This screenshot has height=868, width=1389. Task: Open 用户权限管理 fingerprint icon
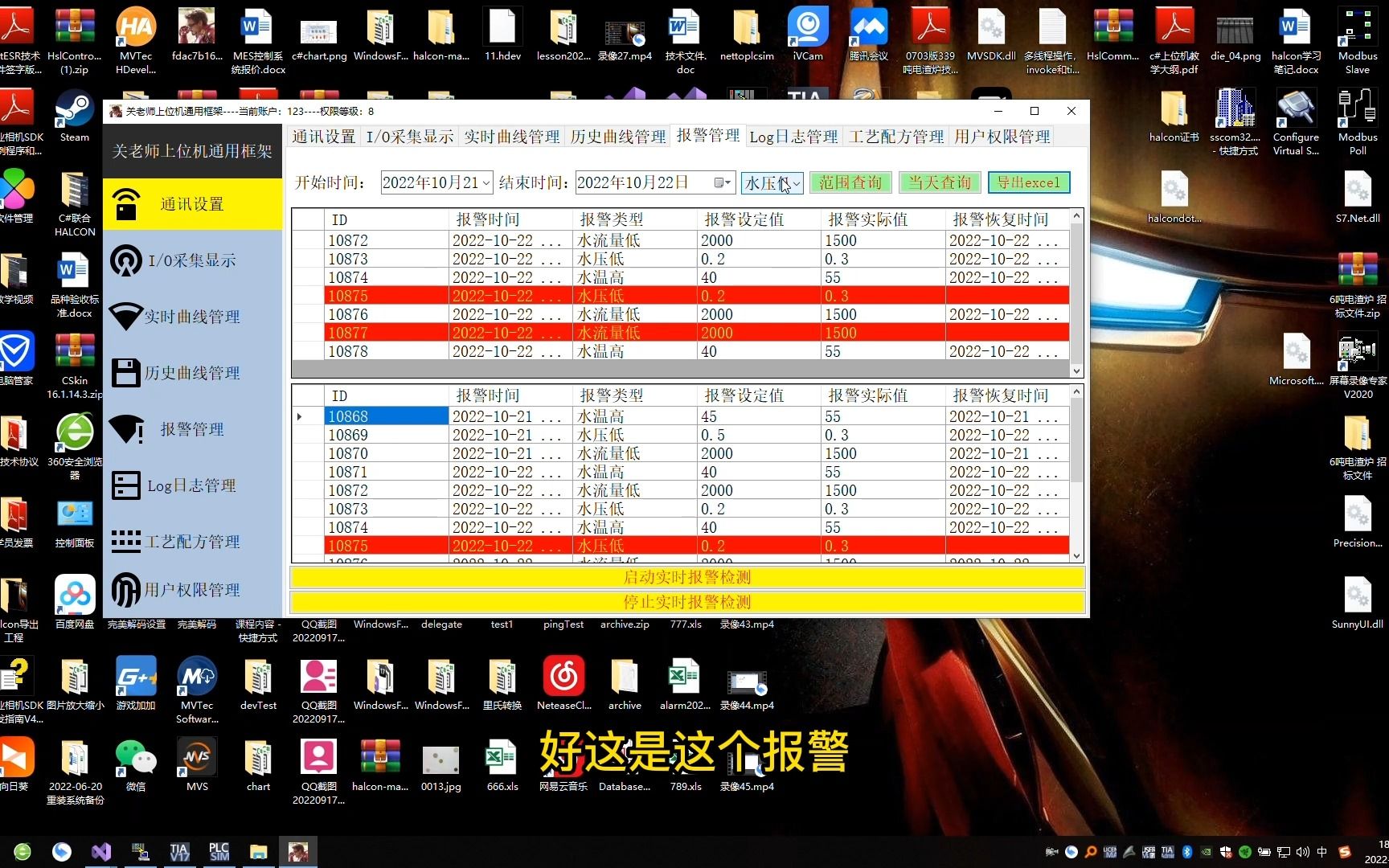(126, 590)
